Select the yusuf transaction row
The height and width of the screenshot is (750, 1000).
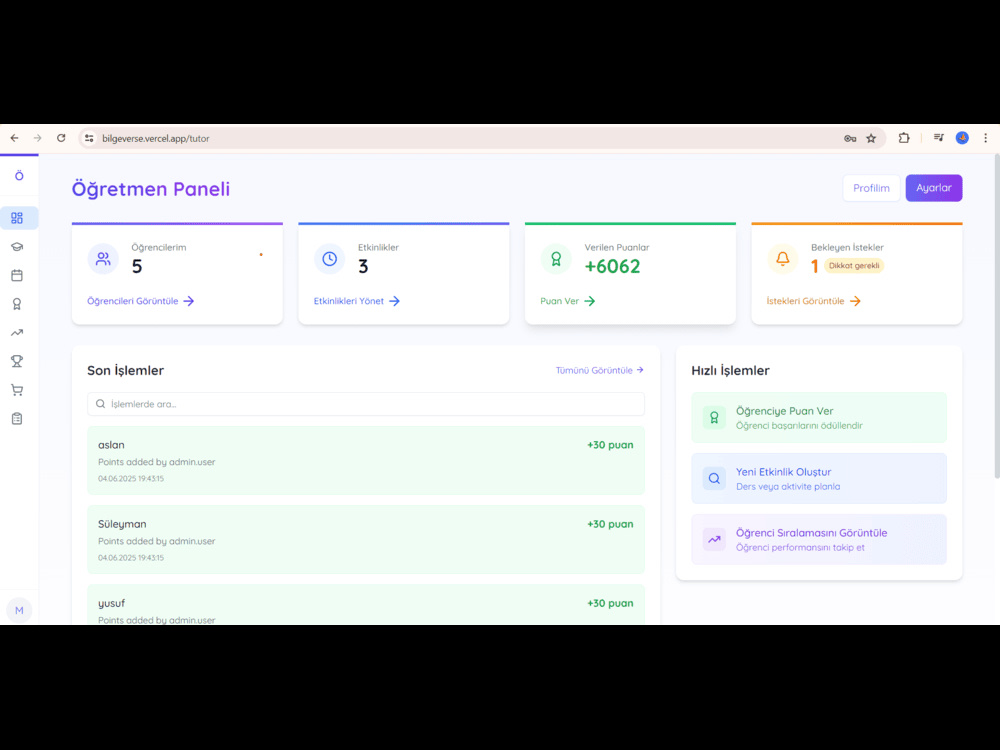point(365,605)
